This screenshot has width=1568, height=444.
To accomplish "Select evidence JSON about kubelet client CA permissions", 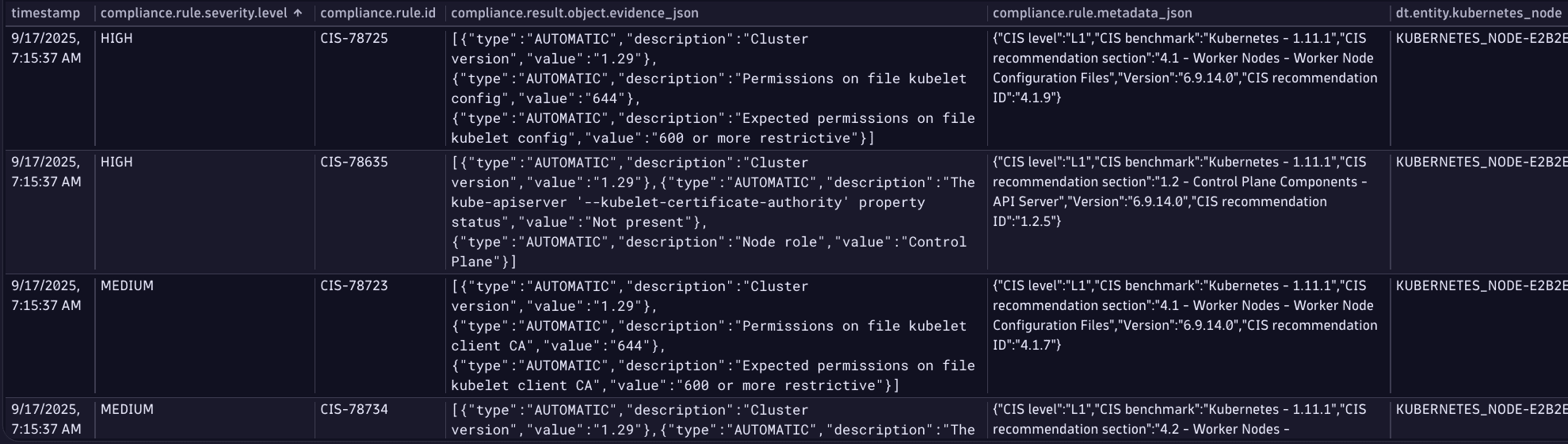I will [x=713, y=335].
